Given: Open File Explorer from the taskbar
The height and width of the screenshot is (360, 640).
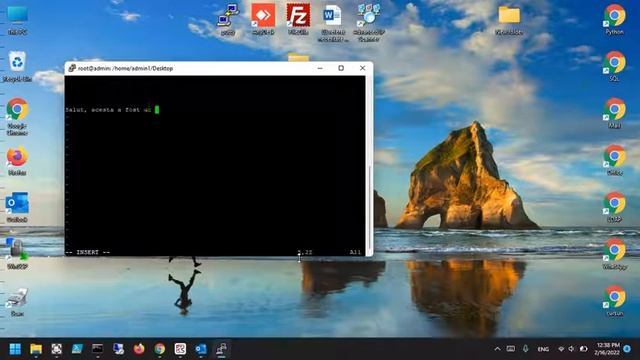Looking at the screenshot, I should pyautogui.click(x=36, y=349).
